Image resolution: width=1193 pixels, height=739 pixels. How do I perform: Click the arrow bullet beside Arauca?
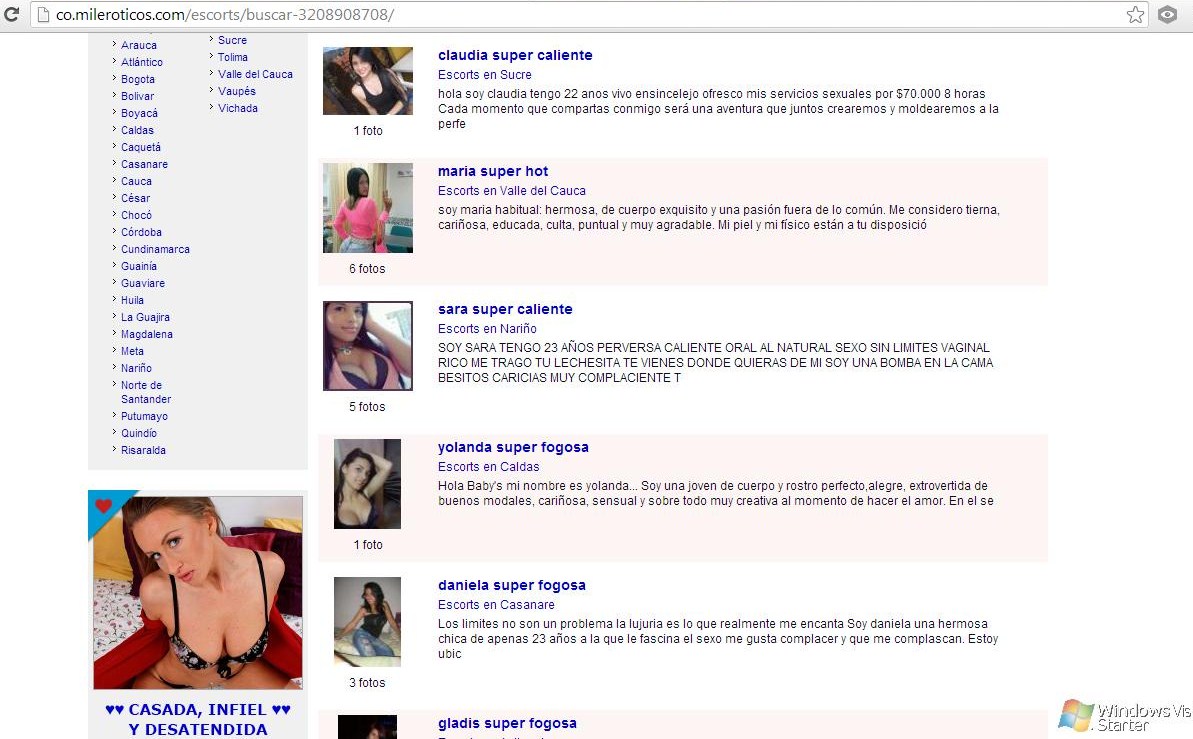pos(114,45)
